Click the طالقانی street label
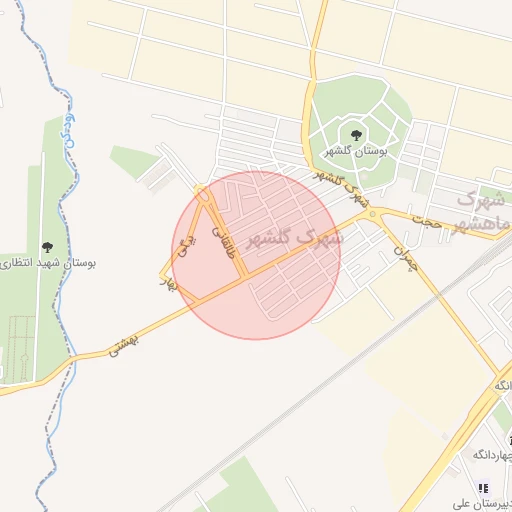The height and width of the screenshot is (512, 512). pyautogui.click(x=224, y=243)
